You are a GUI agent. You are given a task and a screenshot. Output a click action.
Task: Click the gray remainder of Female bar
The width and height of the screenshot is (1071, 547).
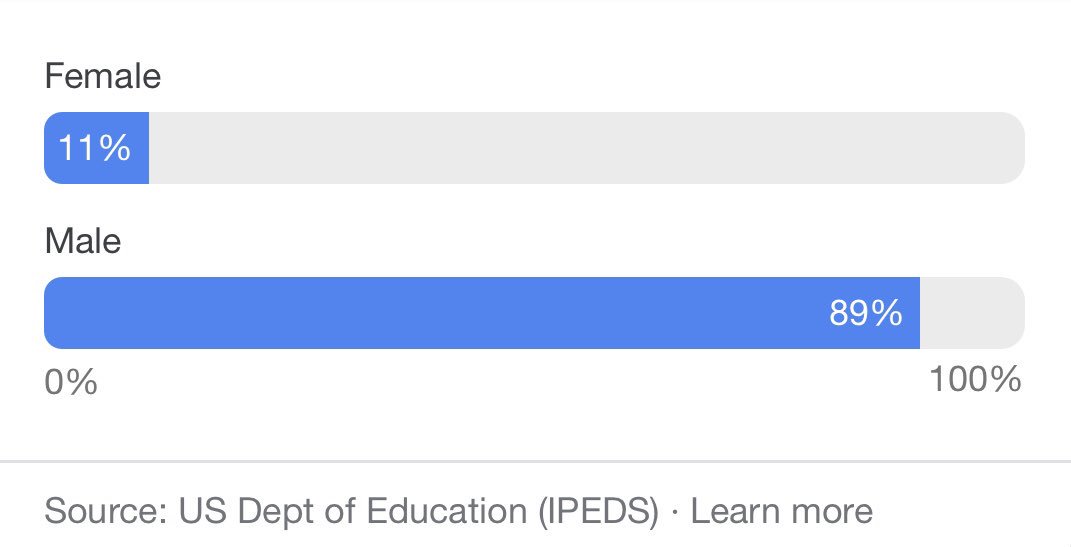[x=587, y=148]
